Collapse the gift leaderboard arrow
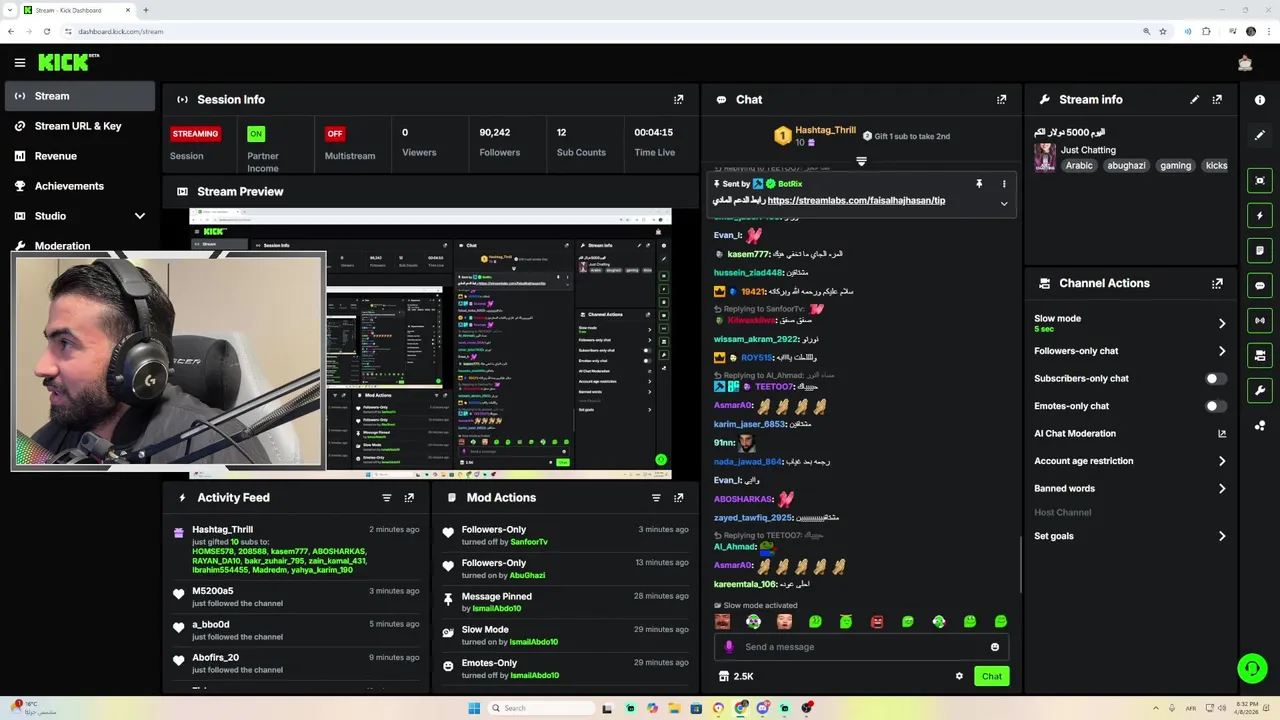This screenshot has height=720, width=1280. [x=861, y=161]
